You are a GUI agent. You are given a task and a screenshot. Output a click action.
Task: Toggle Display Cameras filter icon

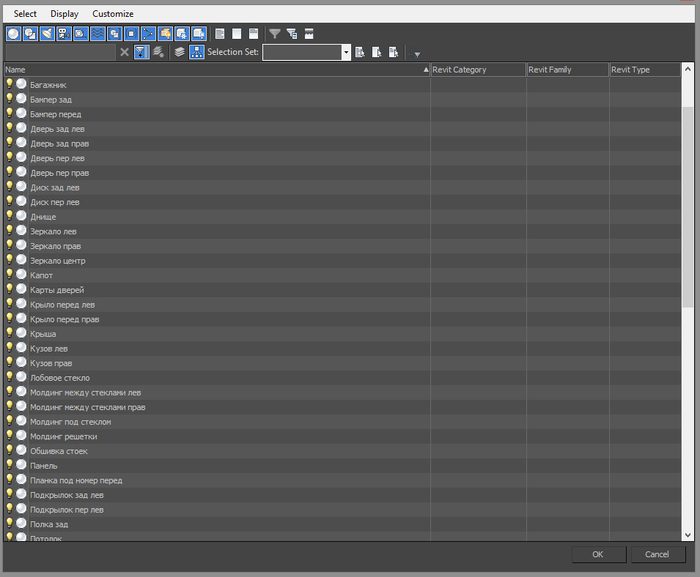[x=64, y=33]
